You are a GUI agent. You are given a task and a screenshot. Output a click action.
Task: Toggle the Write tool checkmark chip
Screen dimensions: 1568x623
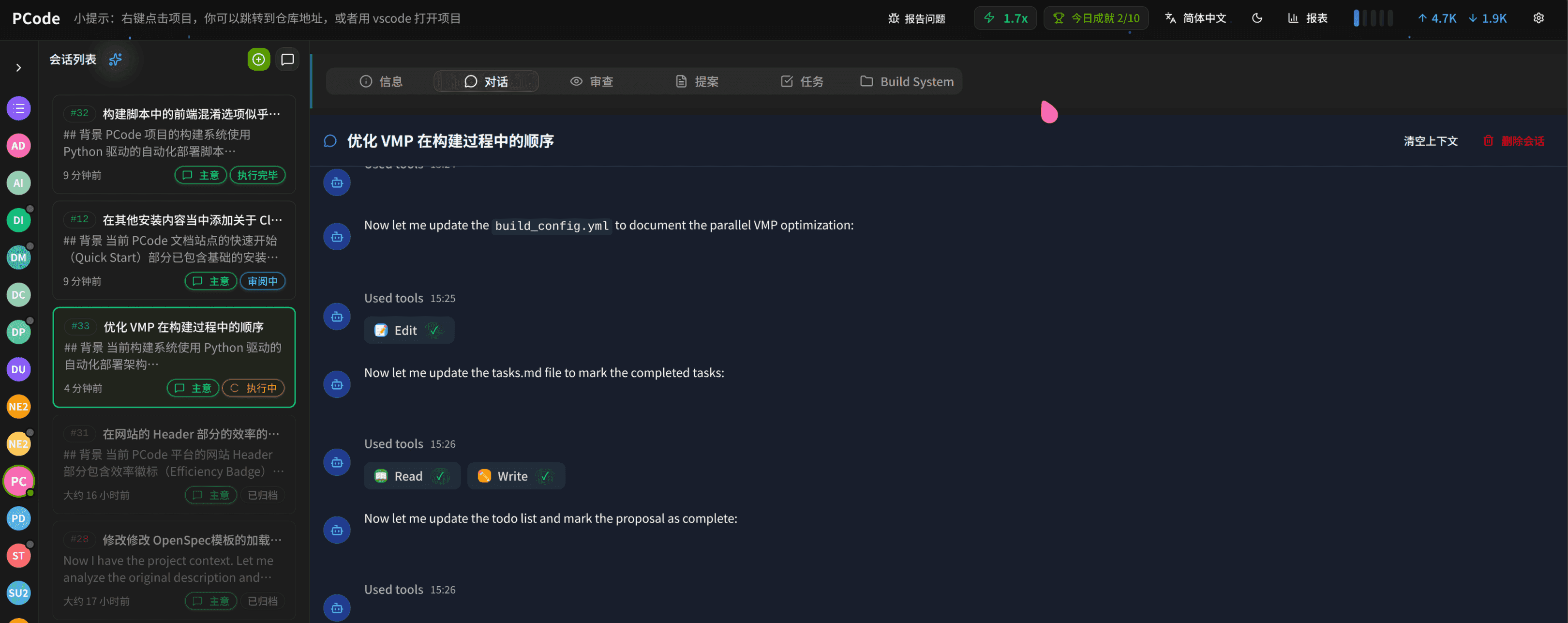pyautogui.click(x=516, y=476)
